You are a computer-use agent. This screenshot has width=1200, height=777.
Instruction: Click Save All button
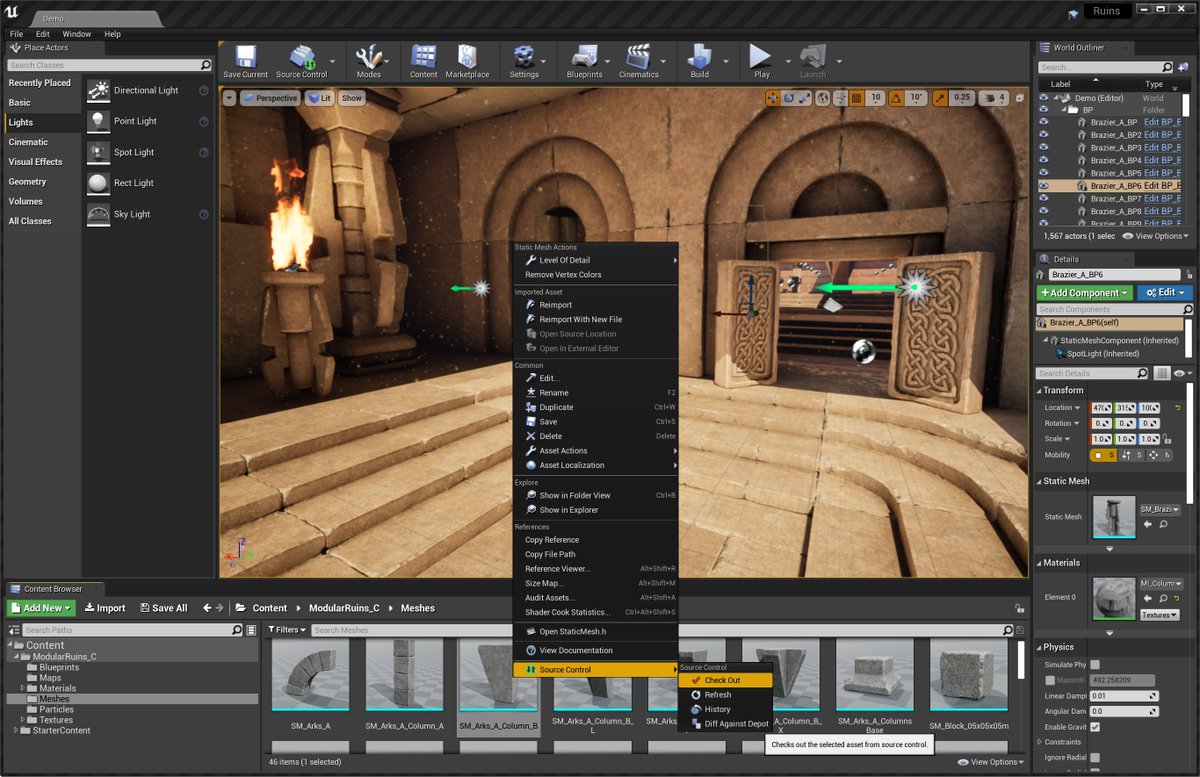(164, 608)
